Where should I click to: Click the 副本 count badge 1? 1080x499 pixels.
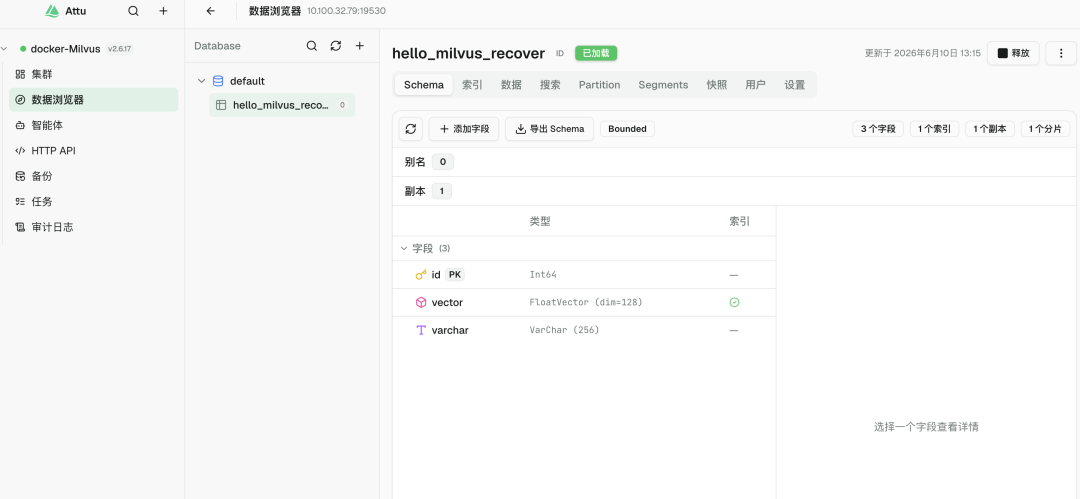tap(442, 192)
